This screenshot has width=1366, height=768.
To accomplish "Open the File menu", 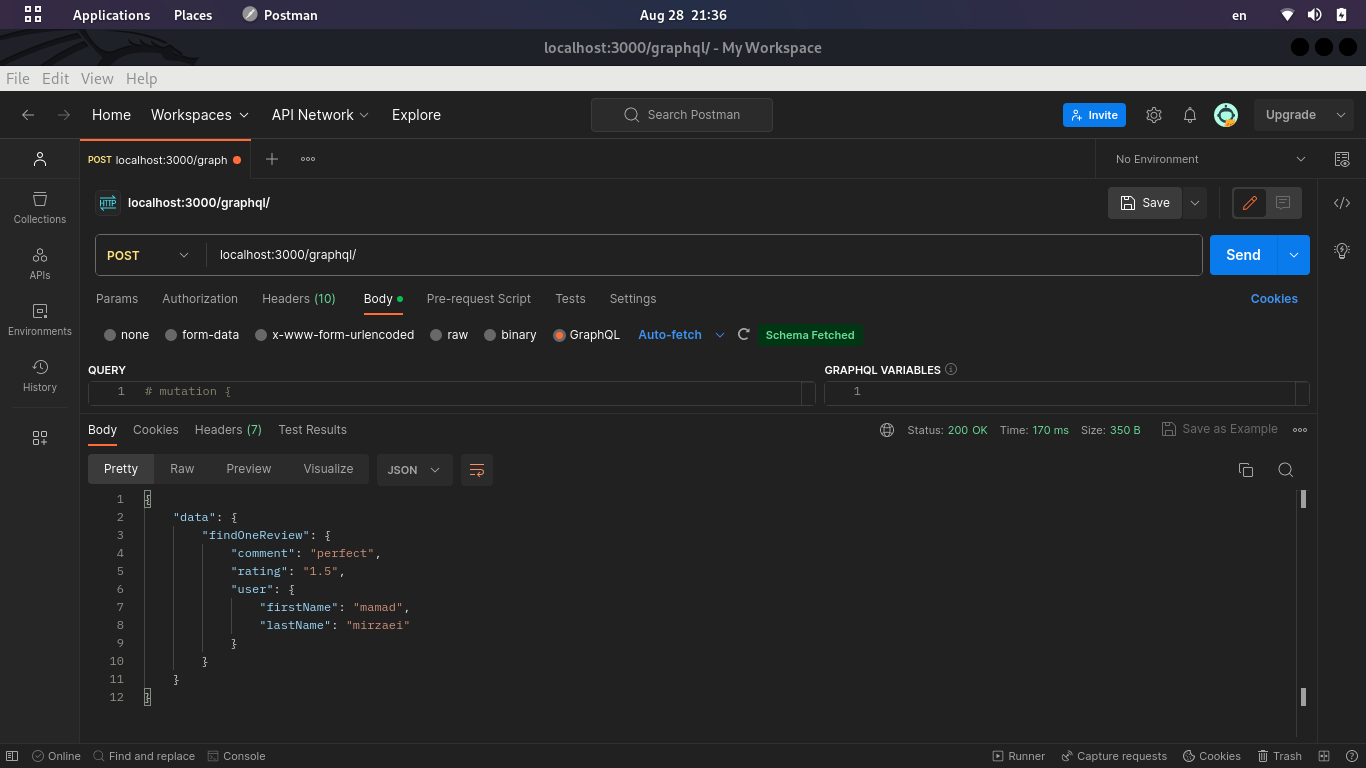I will (17, 78).
